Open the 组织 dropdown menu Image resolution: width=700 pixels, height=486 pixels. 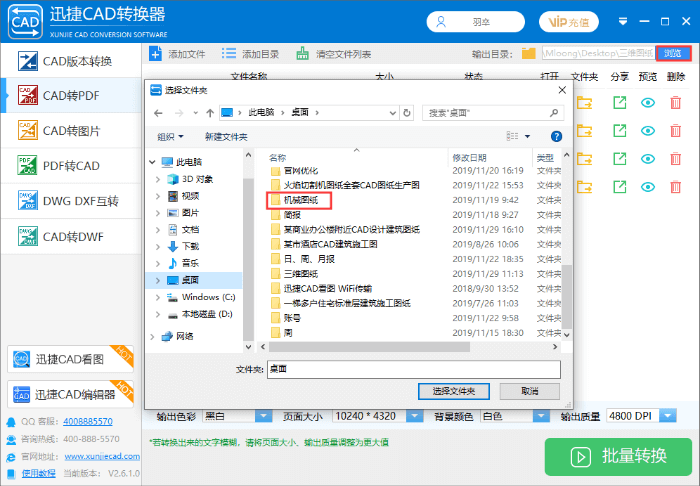[x=170, y=137]
